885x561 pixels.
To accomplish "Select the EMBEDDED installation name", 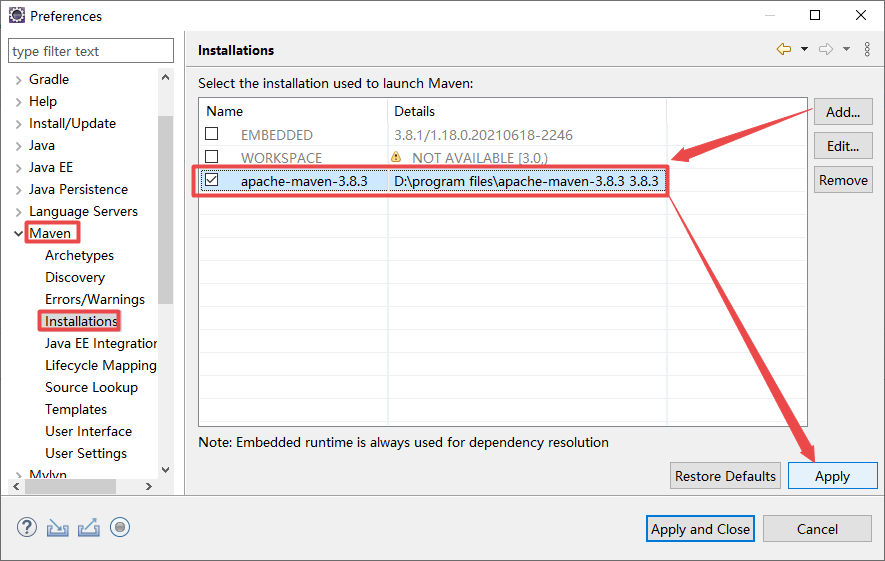I will pos(277,135).
